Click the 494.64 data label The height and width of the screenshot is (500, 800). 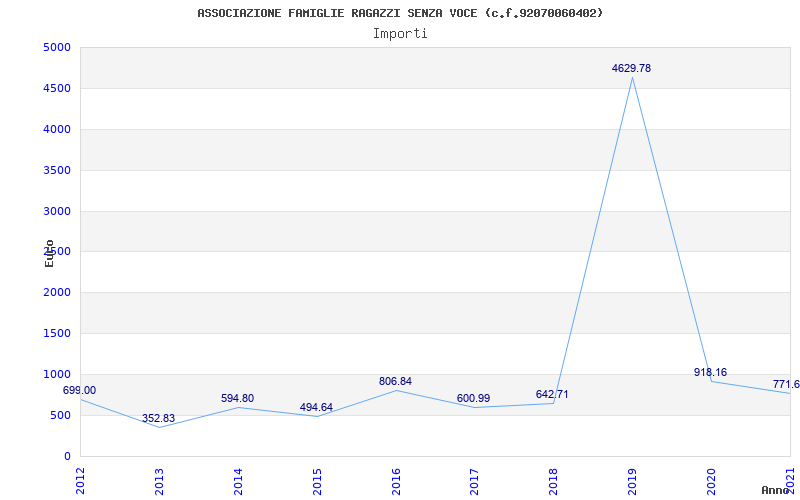(316, 407)
